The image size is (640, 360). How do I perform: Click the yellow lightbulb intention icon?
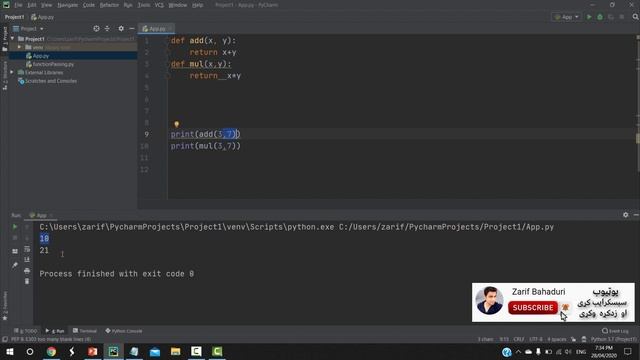[x=176, y=124]
